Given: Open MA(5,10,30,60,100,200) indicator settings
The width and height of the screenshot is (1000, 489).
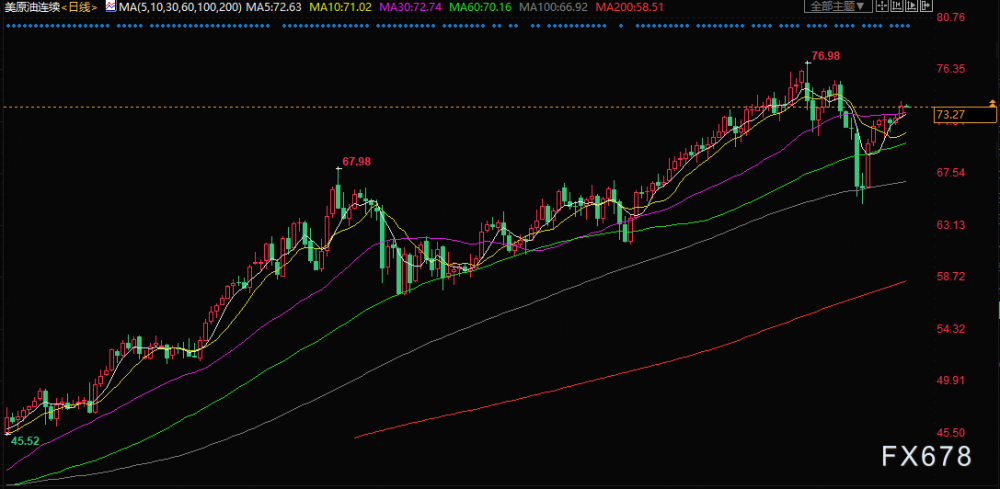Looking at the screenshot, I should point(180,8).
